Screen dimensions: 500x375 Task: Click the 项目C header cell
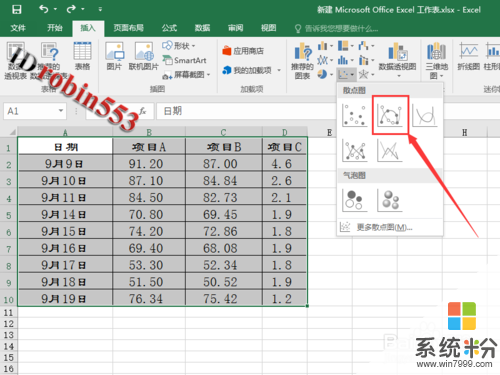tap(285, 146)
